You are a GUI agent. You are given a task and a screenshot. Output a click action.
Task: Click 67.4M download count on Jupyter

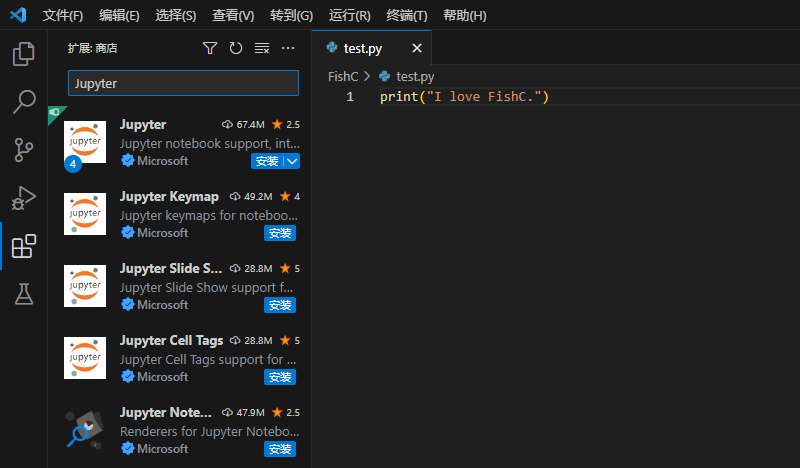click(251, 125)
